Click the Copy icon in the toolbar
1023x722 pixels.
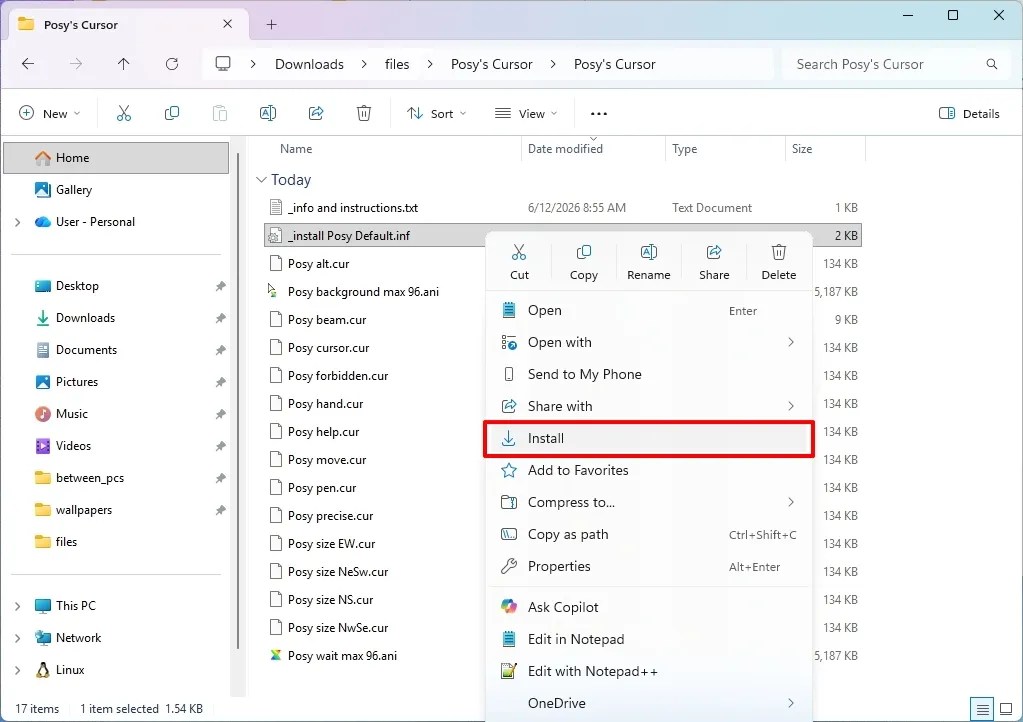[x=172, y=113]
